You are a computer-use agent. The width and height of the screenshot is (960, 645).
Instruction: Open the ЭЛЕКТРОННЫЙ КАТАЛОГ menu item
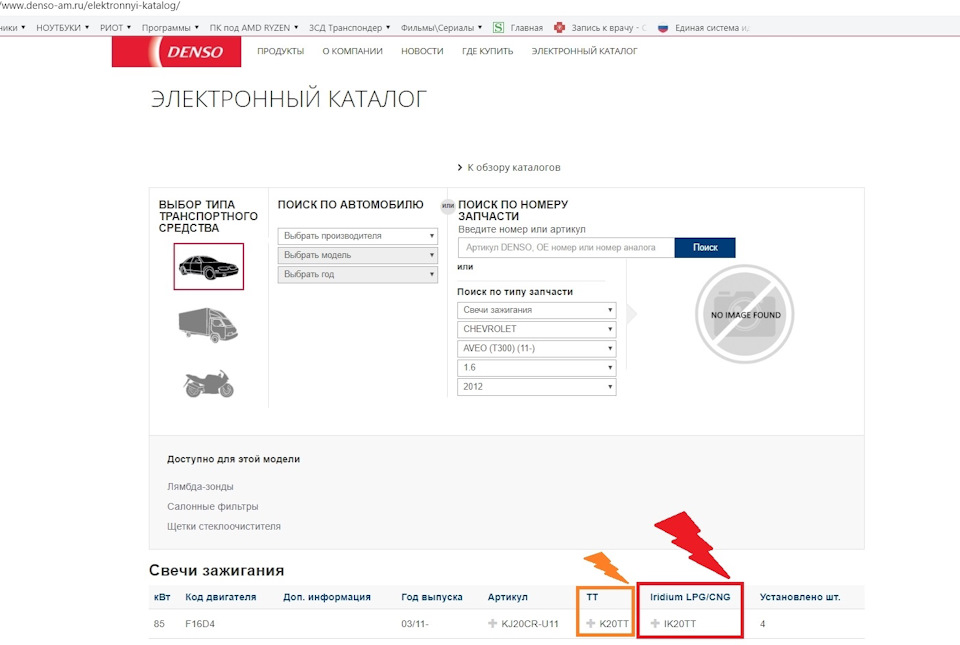pyautogui.click(x=584, y=51)
